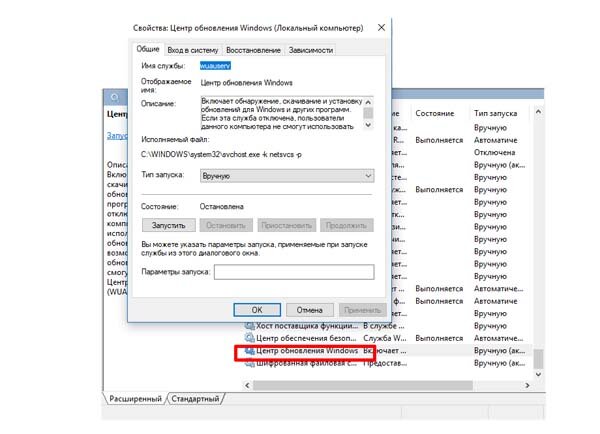Open the Вход в систему tab
The height and width of the screenshot is (434, 600).
click(x=192, y=50)
